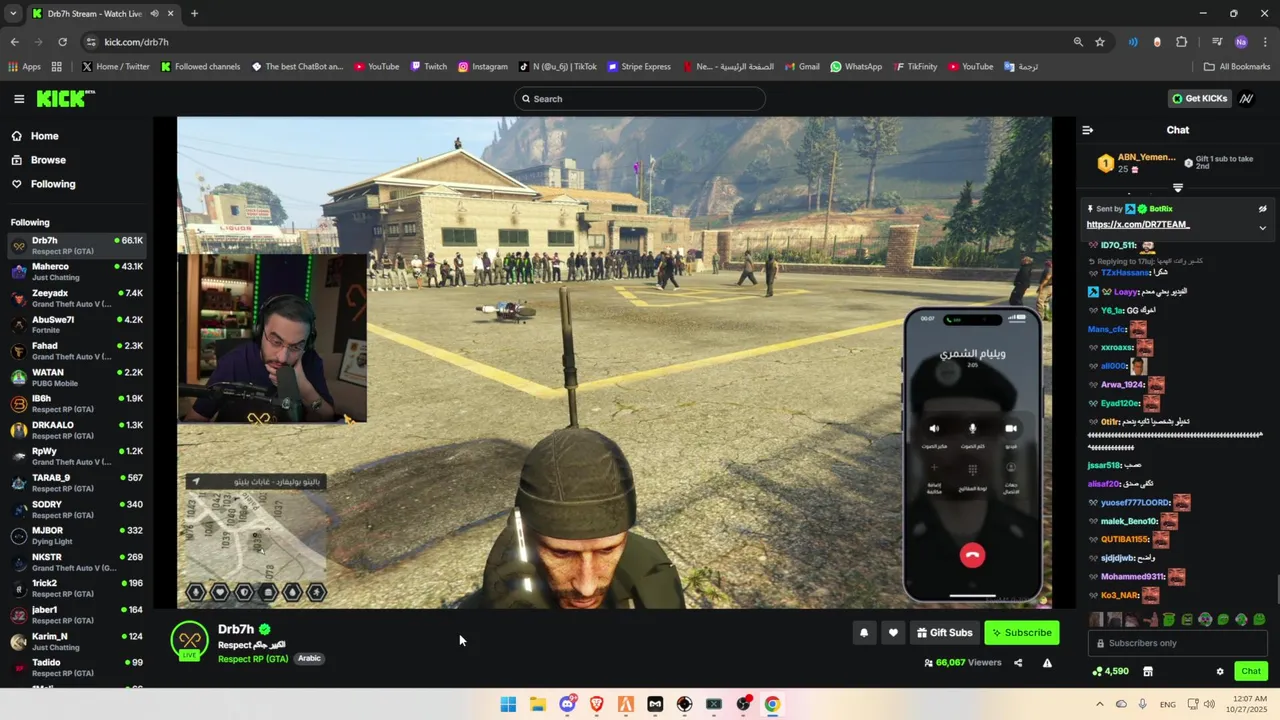Click the Drb7h streamer avatar
Image resolution: width=1280 pixels, height=720 pixels.
pos(189,640)
